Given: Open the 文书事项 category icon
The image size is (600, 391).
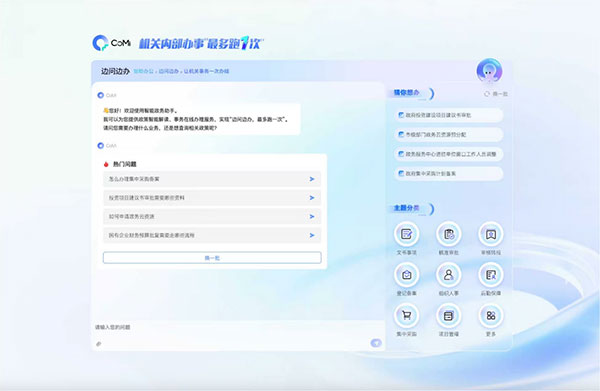Looking at the screenshot, I should (406, 234).
